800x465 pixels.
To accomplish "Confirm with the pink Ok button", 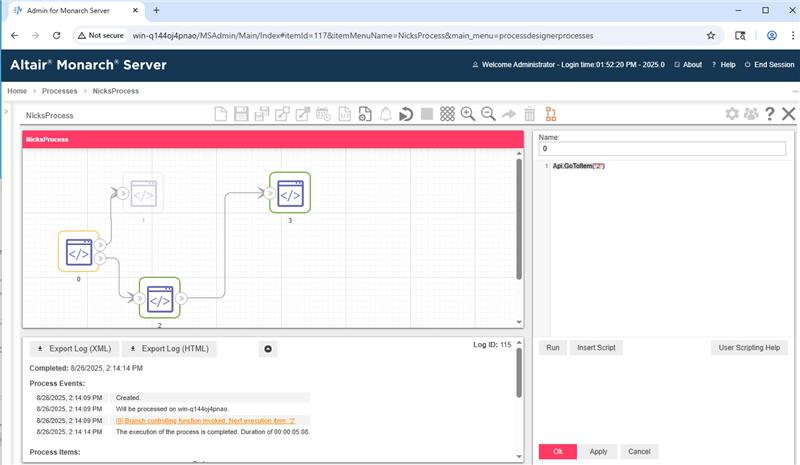I will click(x=558, y=452).
